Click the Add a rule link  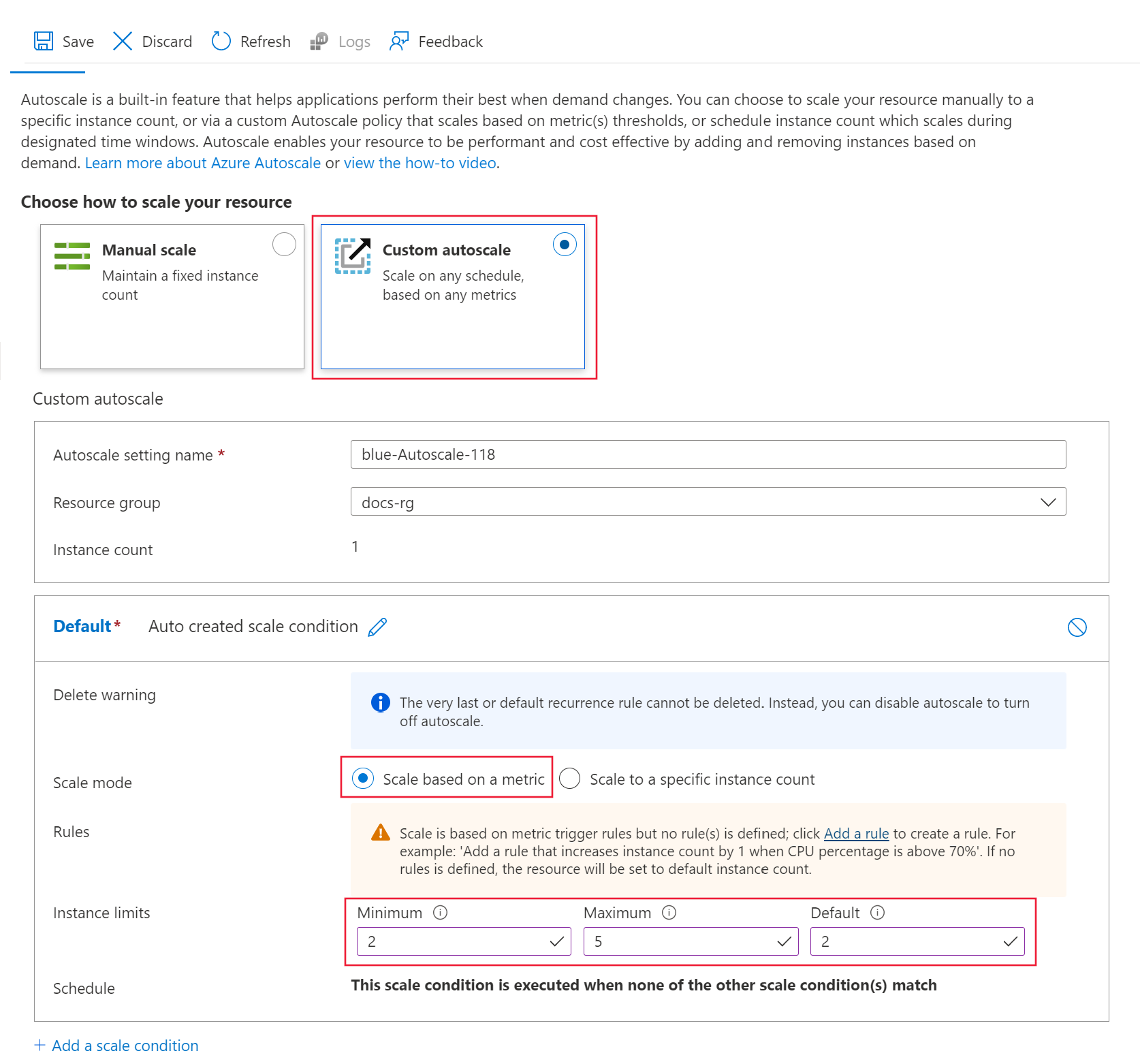point(856,834)
